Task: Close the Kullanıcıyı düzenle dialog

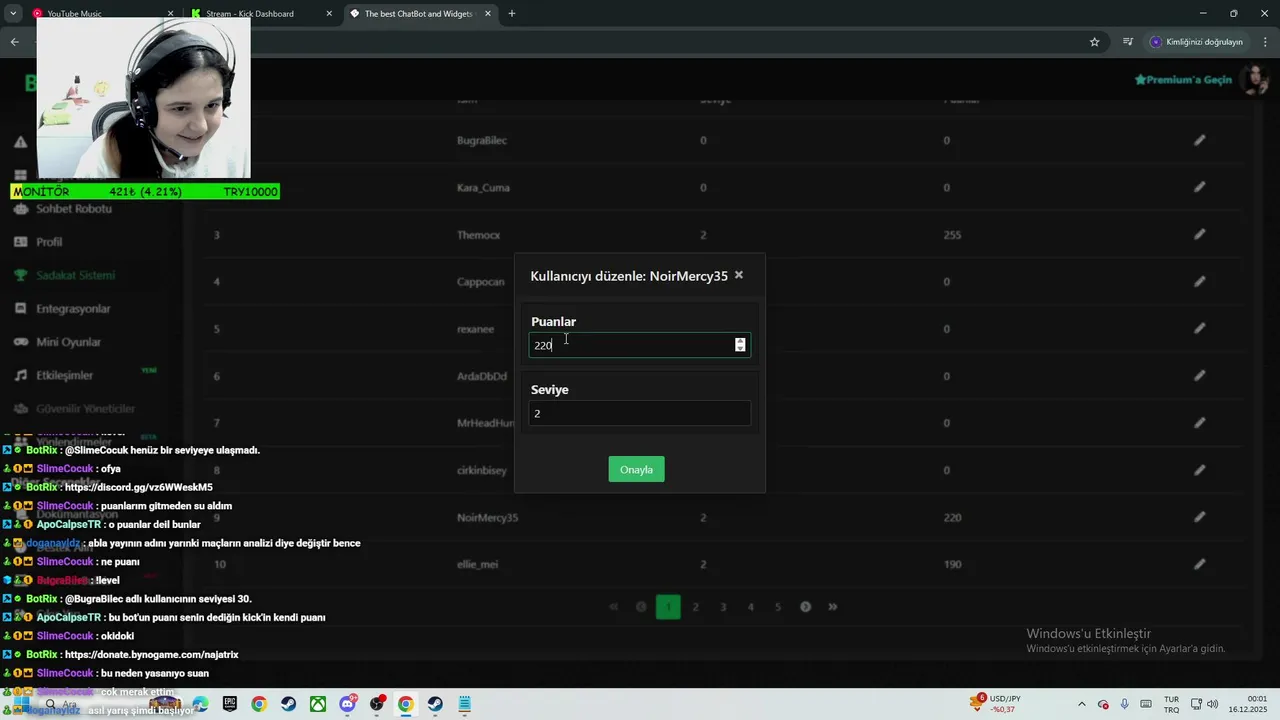Action: (739, 275)
